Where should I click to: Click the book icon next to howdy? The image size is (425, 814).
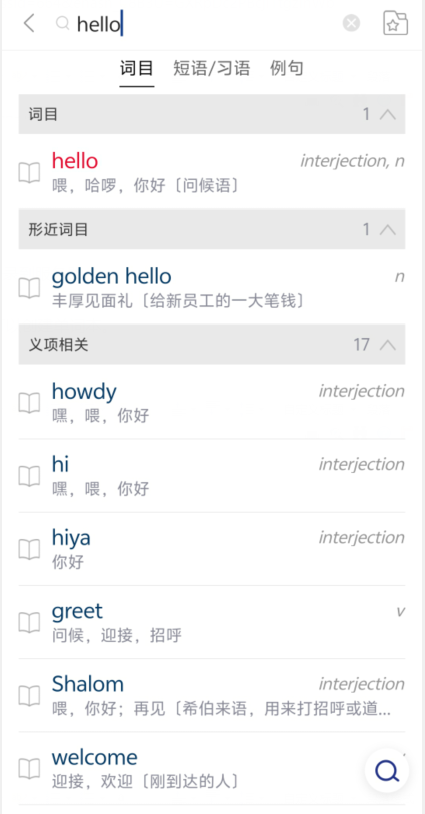[x=29, y=403]
